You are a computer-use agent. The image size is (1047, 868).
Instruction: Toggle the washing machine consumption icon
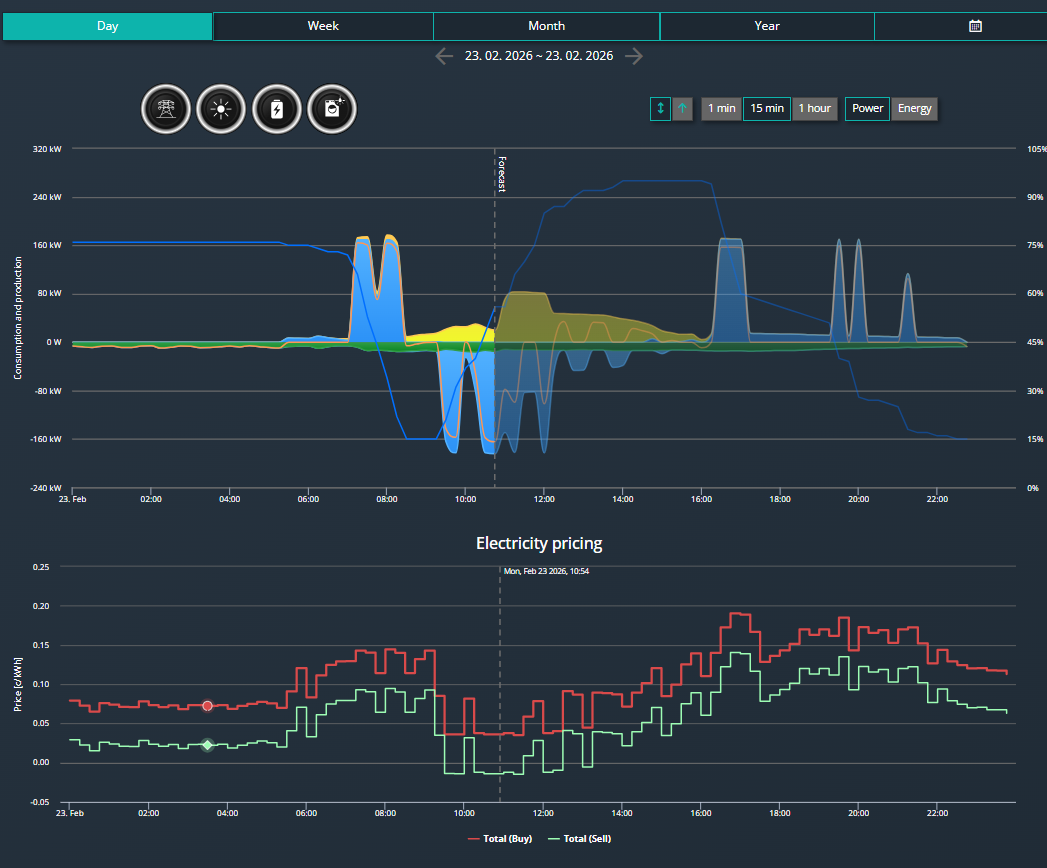(x=332, y=109)
